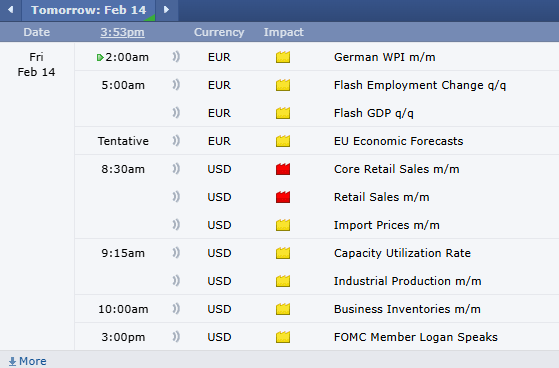559x368 pixels.
Task: Open German WPI m/m event
Action: 384,57
